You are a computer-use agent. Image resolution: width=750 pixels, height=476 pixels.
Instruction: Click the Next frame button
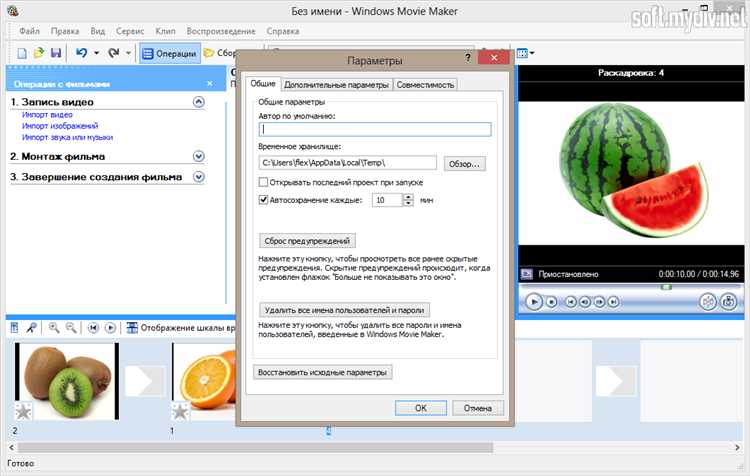[599, 302]
